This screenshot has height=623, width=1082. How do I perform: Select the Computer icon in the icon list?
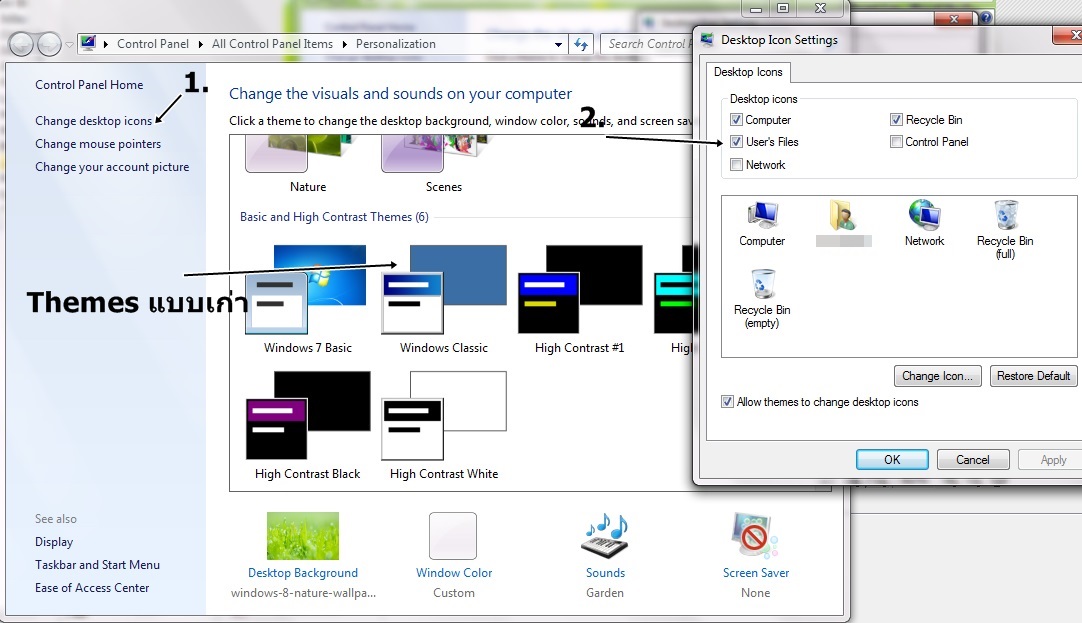point(762,216)
